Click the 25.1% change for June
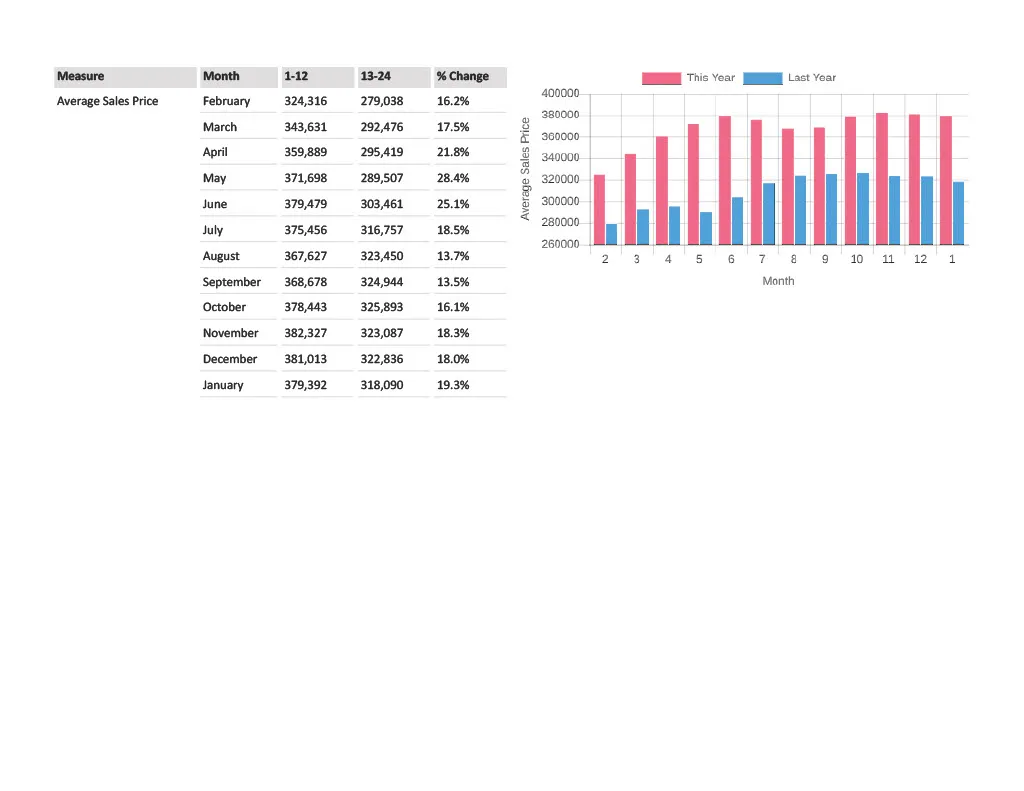Viewport: 1024px width, 791px height. (453, 204)
